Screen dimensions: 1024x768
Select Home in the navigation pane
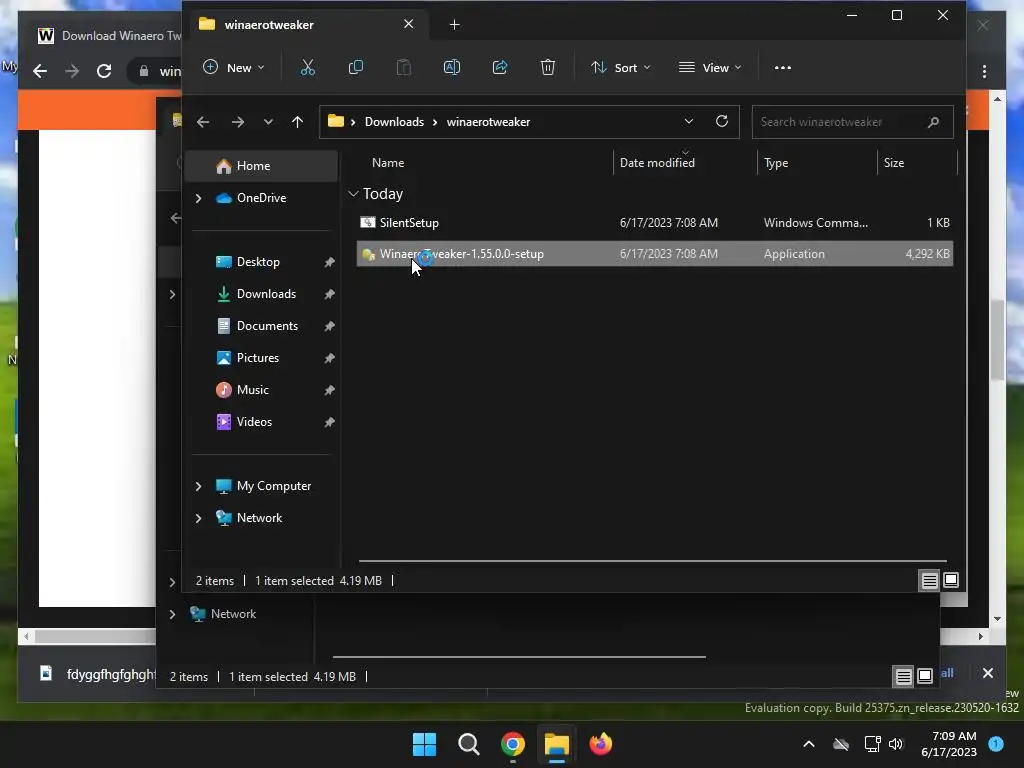tap(262, 166)
